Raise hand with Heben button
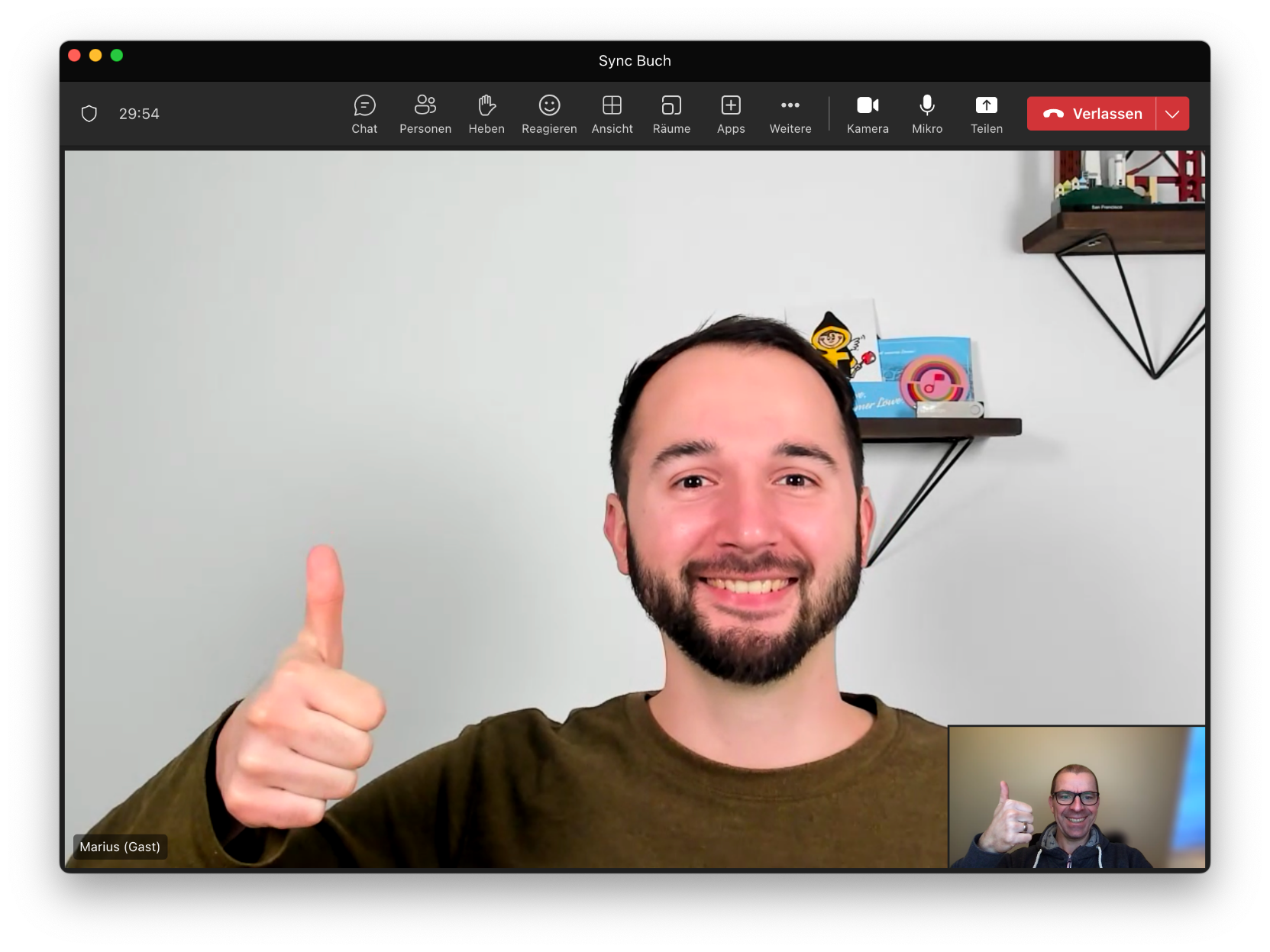 coord(486,114)
